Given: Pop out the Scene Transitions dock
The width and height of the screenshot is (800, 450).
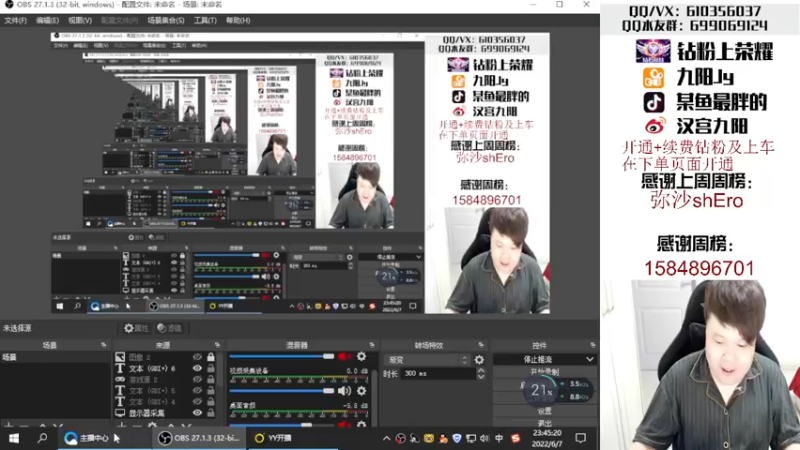Looking at the screenshot, I should (481, 345).
